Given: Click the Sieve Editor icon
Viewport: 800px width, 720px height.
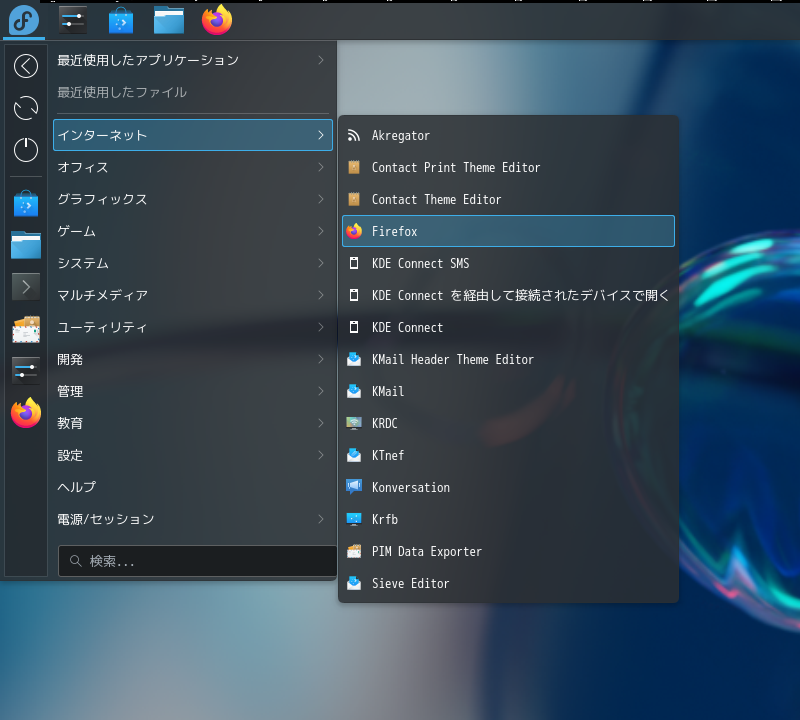Looking at the screenshot, I should [x=354, y=583].
